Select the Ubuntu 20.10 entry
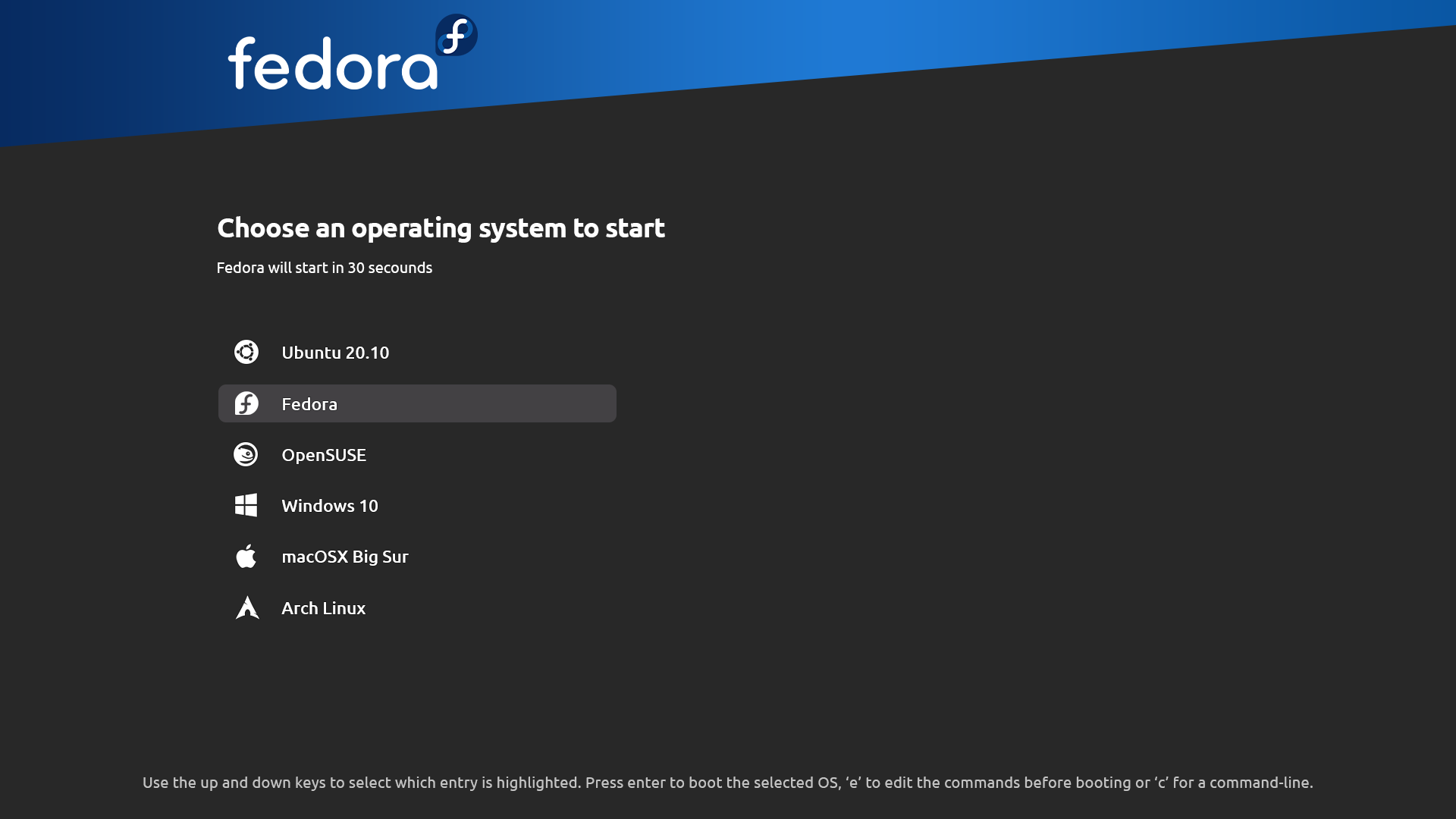Viewport: 1456px width, 819px height. pos(417,352)
